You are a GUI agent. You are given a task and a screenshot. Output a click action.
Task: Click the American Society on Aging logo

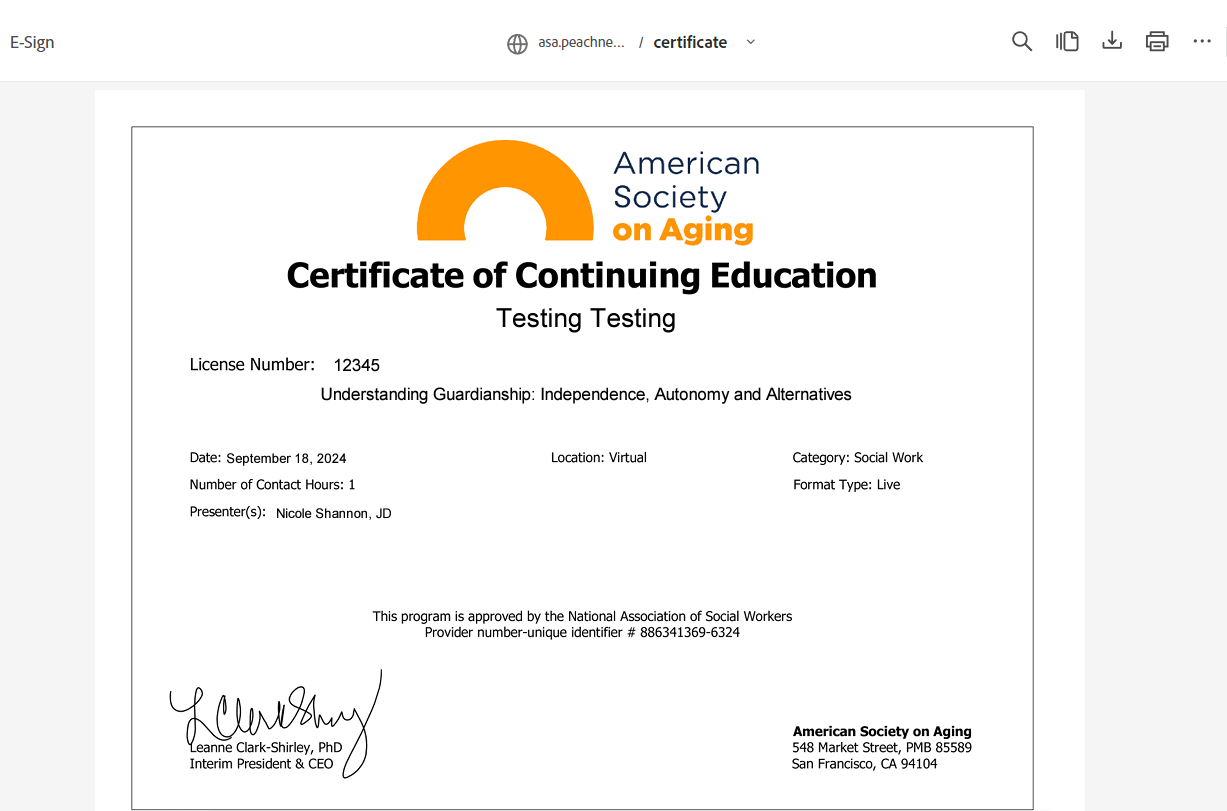(x=588, y=192)
